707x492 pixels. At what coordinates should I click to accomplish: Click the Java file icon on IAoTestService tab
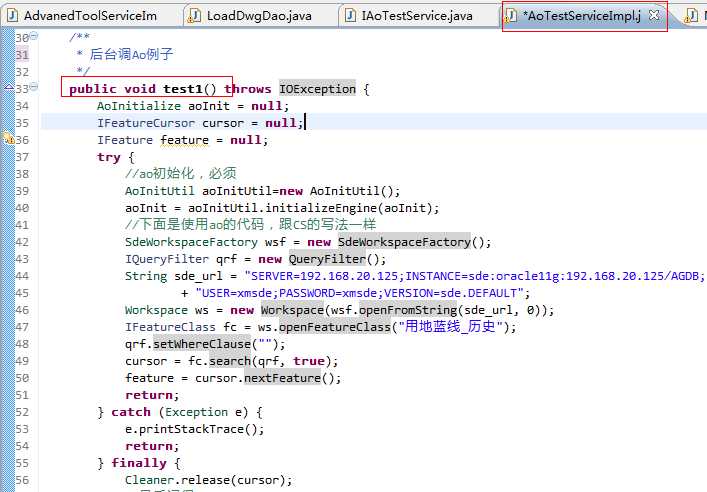coord(350,16)
